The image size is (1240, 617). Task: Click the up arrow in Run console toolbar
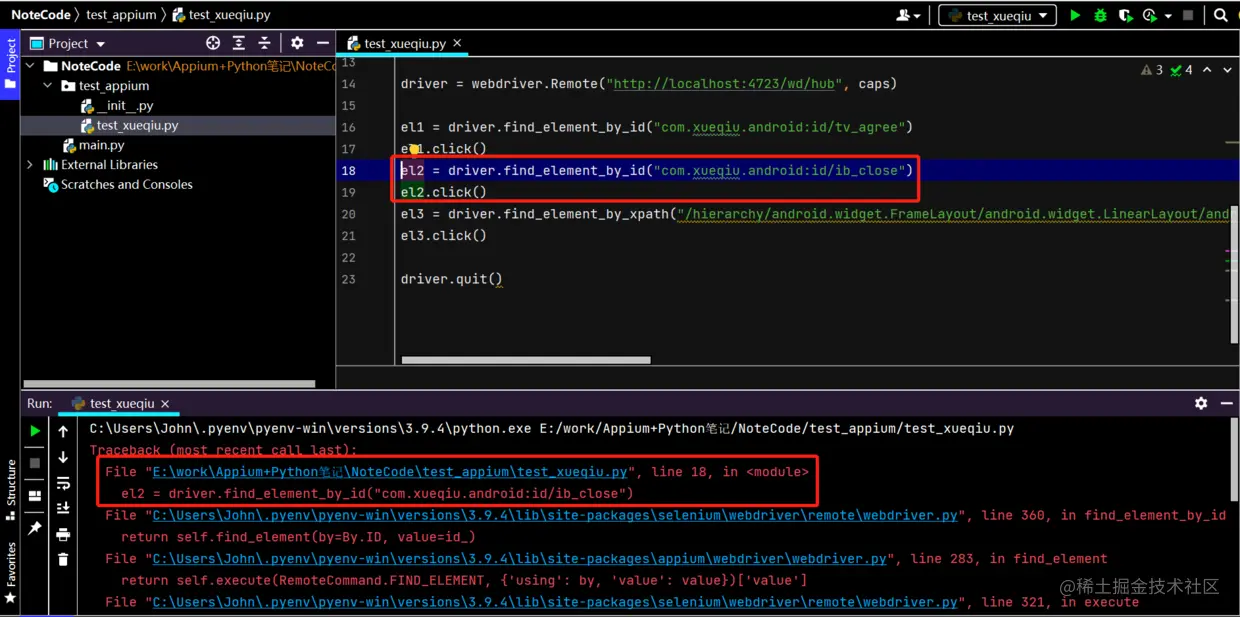[x=63, y=431]
